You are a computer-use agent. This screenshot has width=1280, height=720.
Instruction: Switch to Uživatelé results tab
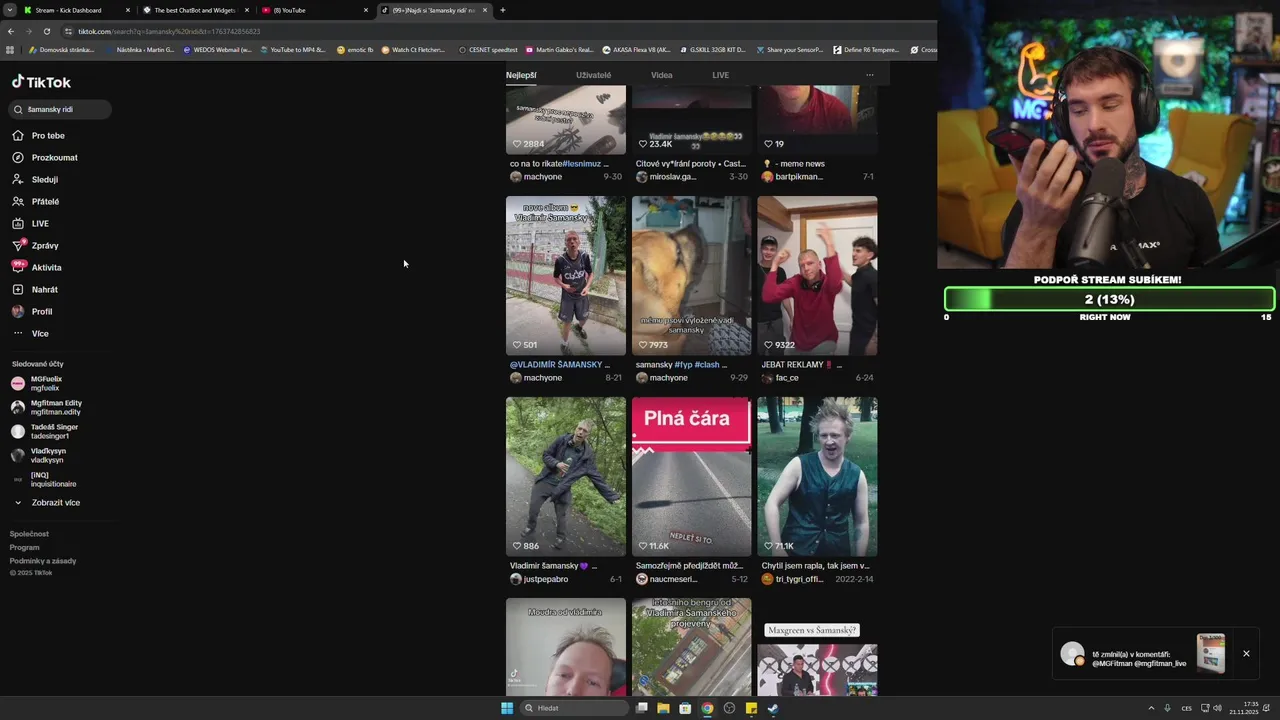[x=593, y=75]
